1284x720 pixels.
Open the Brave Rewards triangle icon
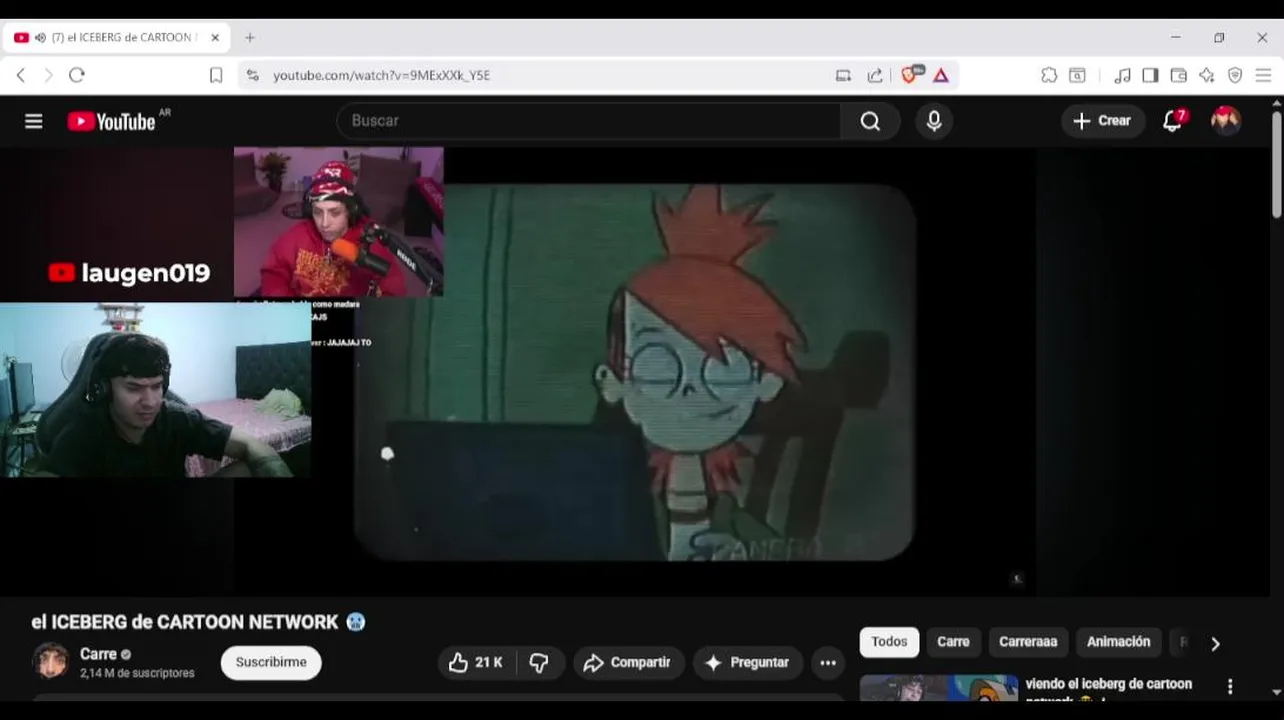941,75
